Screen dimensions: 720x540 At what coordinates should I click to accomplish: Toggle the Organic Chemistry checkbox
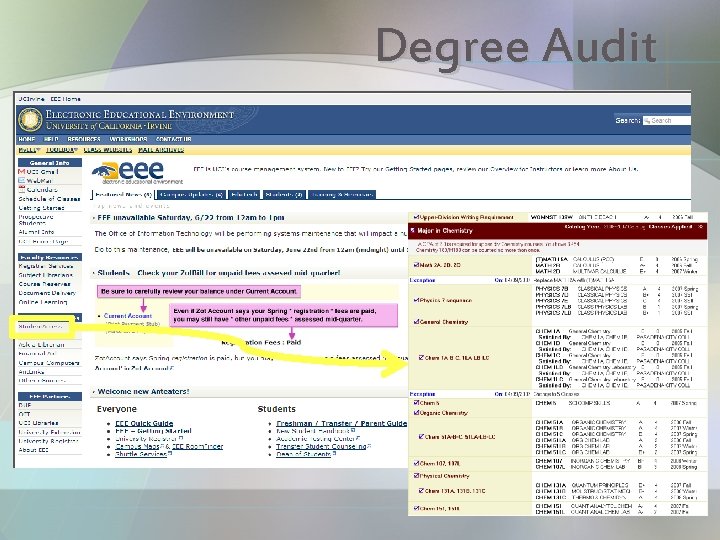(x=416, y=413)
